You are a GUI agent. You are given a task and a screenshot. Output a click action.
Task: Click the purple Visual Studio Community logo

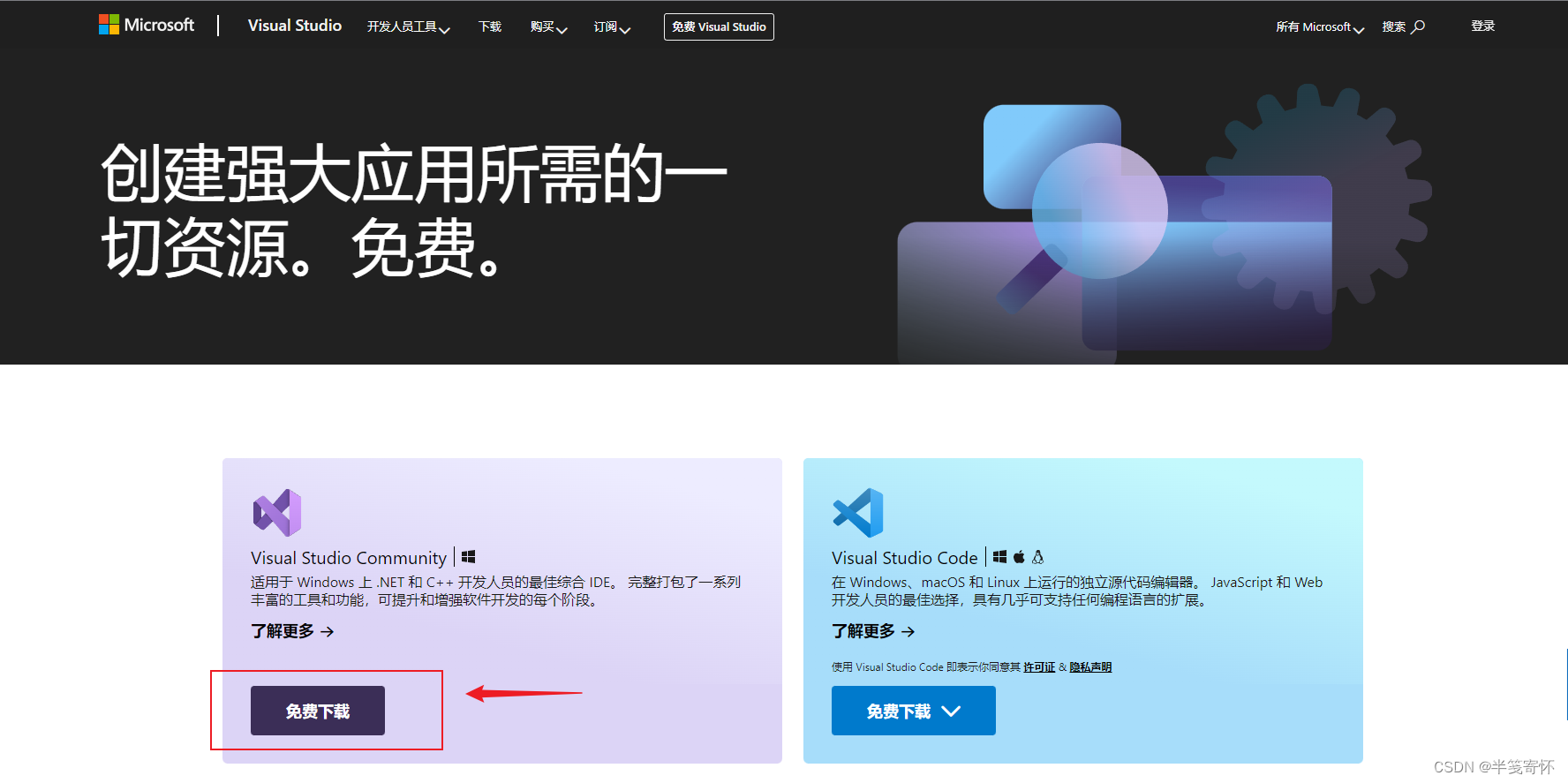click(277, 512)
